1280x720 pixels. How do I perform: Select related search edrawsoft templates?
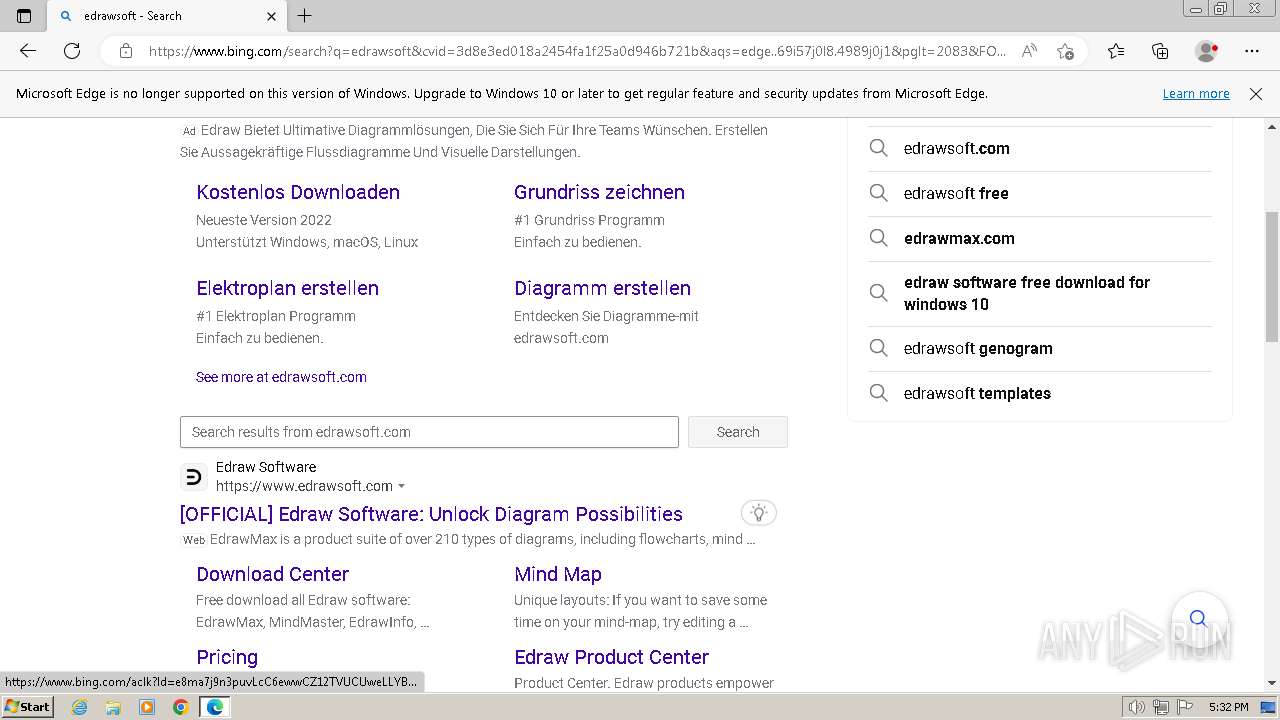click(977, 393)
